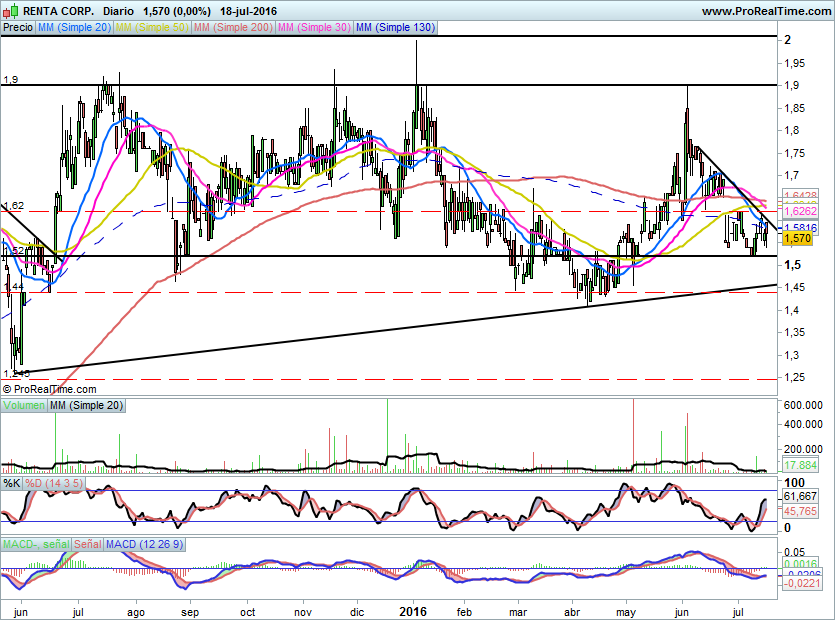Click the magenta 1,6262 price tag
835x620 pixels.
click(x=797, y=212)
